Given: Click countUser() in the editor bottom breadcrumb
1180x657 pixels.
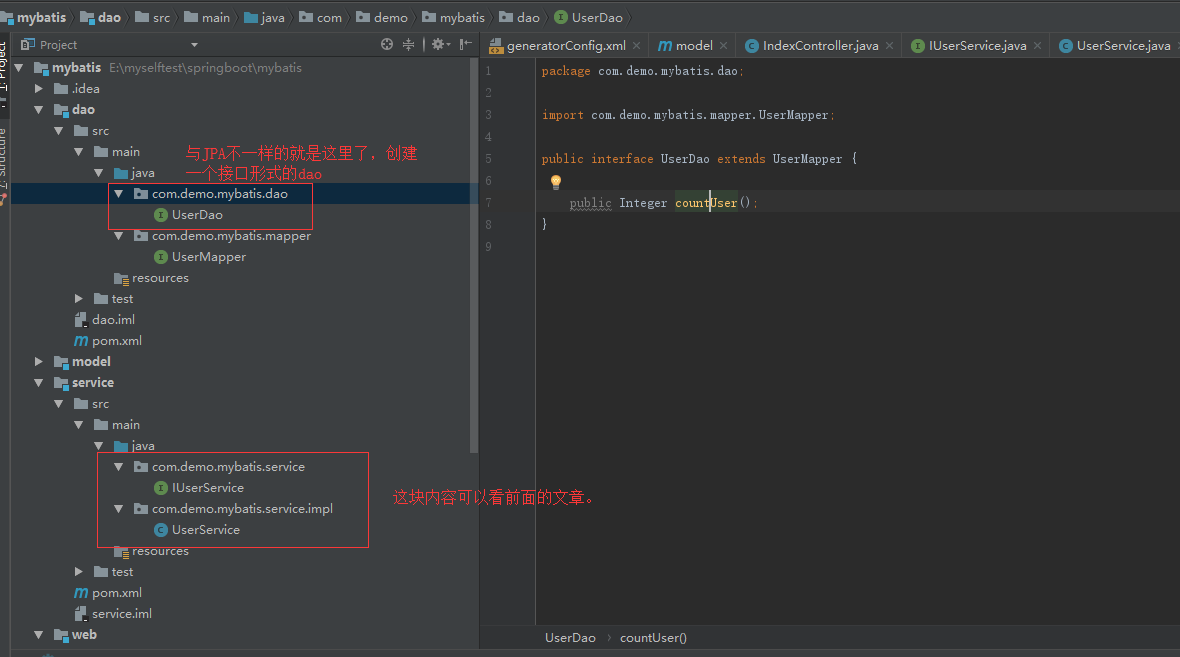Looking at the screenshot, I should [x=653, y=638].
